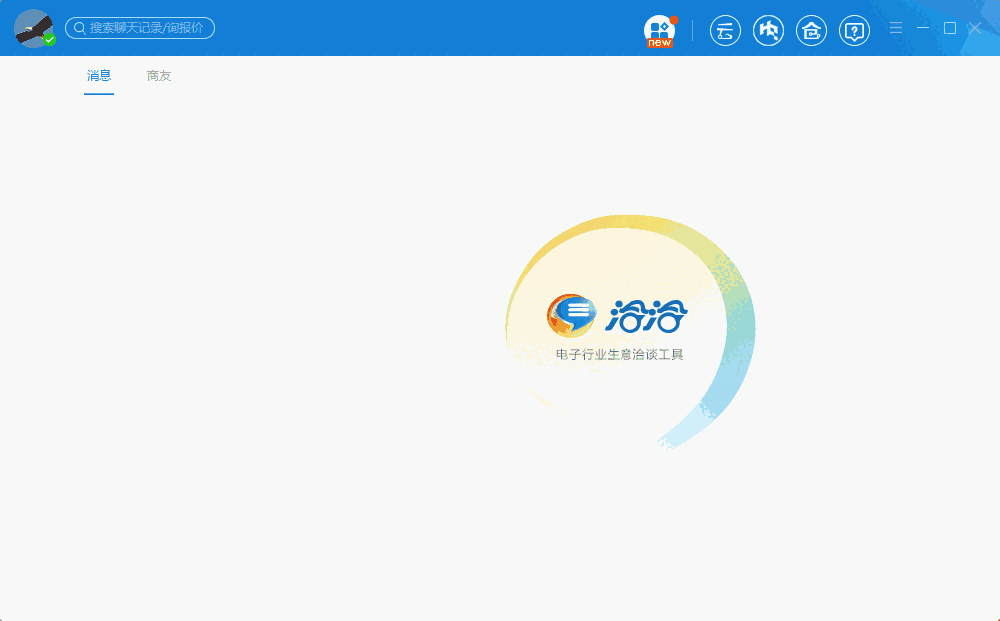Switch to the 消息 tab
The image size is (1000, 621).
point(99,76)
